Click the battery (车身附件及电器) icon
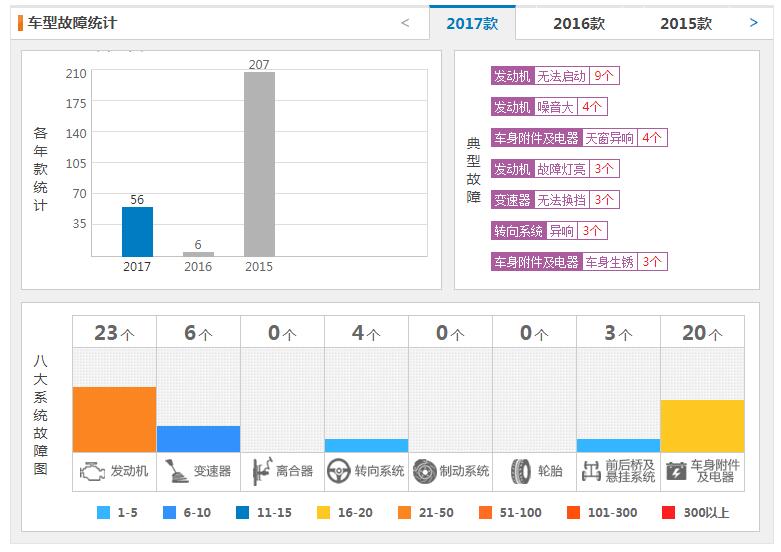The height and width of the screenshot is (552, 781). pos(676,471)
